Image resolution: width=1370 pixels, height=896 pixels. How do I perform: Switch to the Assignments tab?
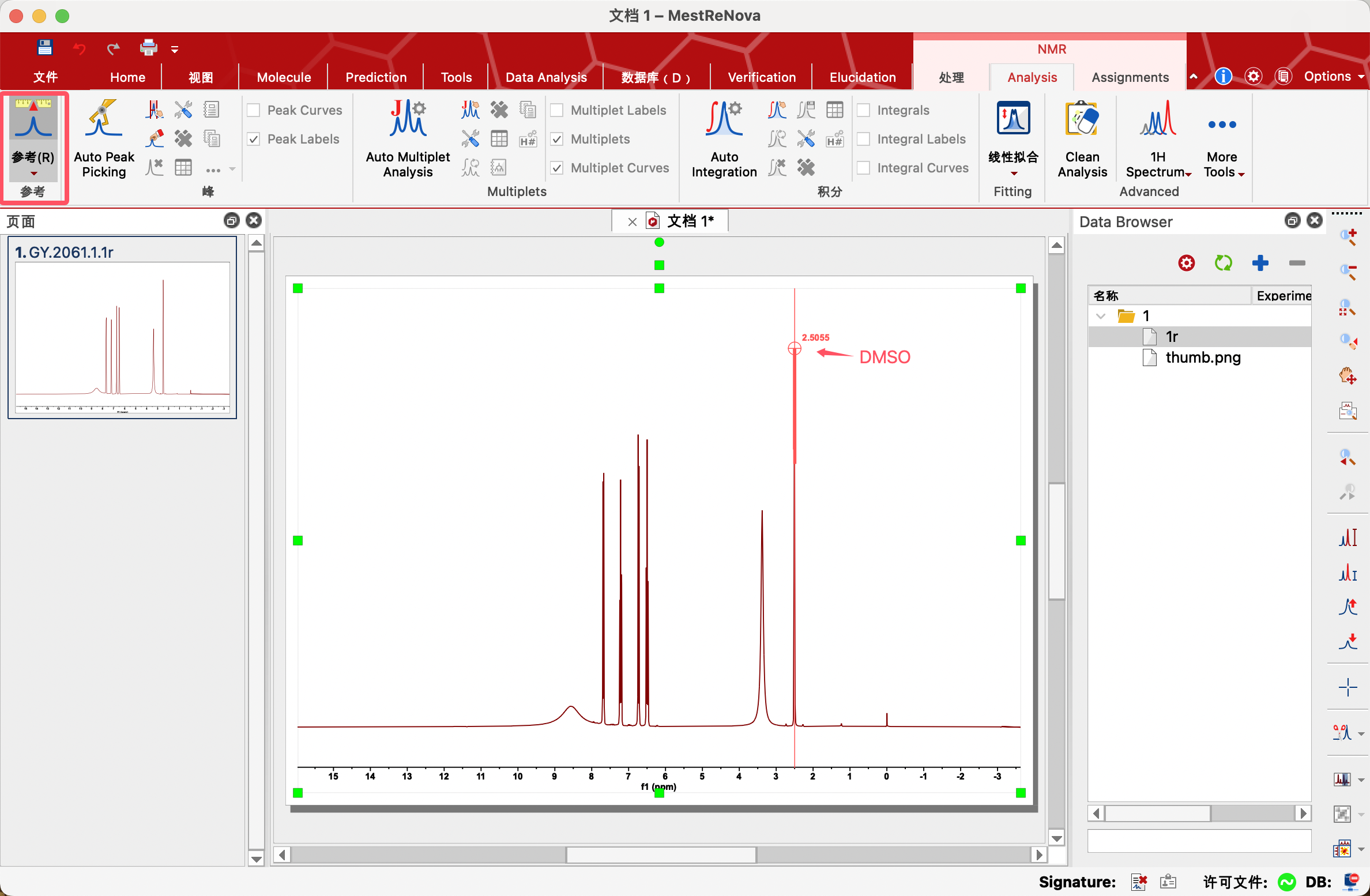(x=1130, y=77)
